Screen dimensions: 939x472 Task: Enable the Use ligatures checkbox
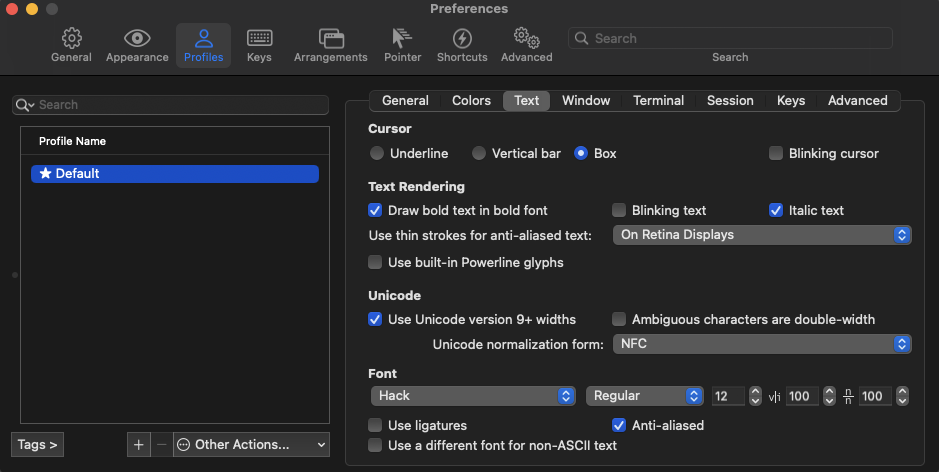click(x=375, y=425)
